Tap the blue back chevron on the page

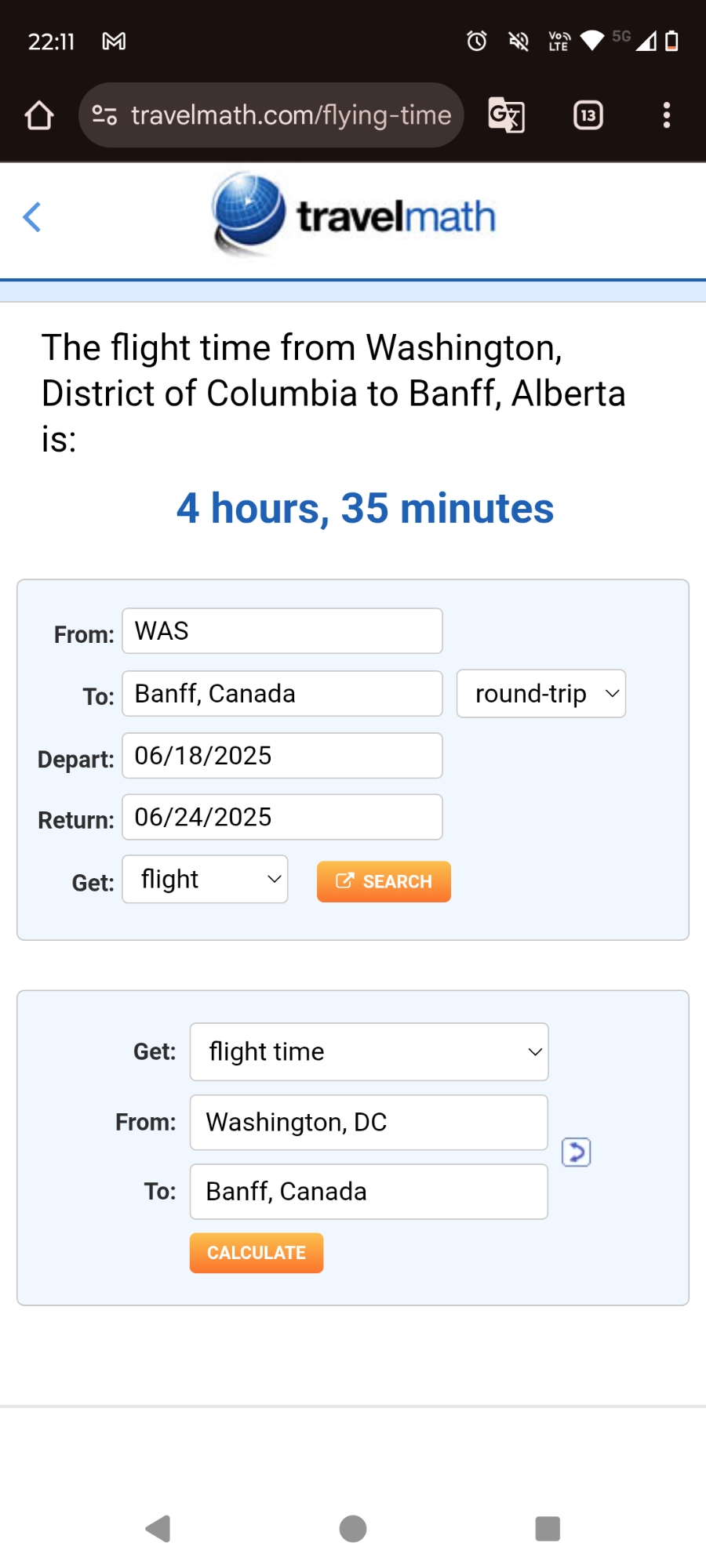point(32,217)
